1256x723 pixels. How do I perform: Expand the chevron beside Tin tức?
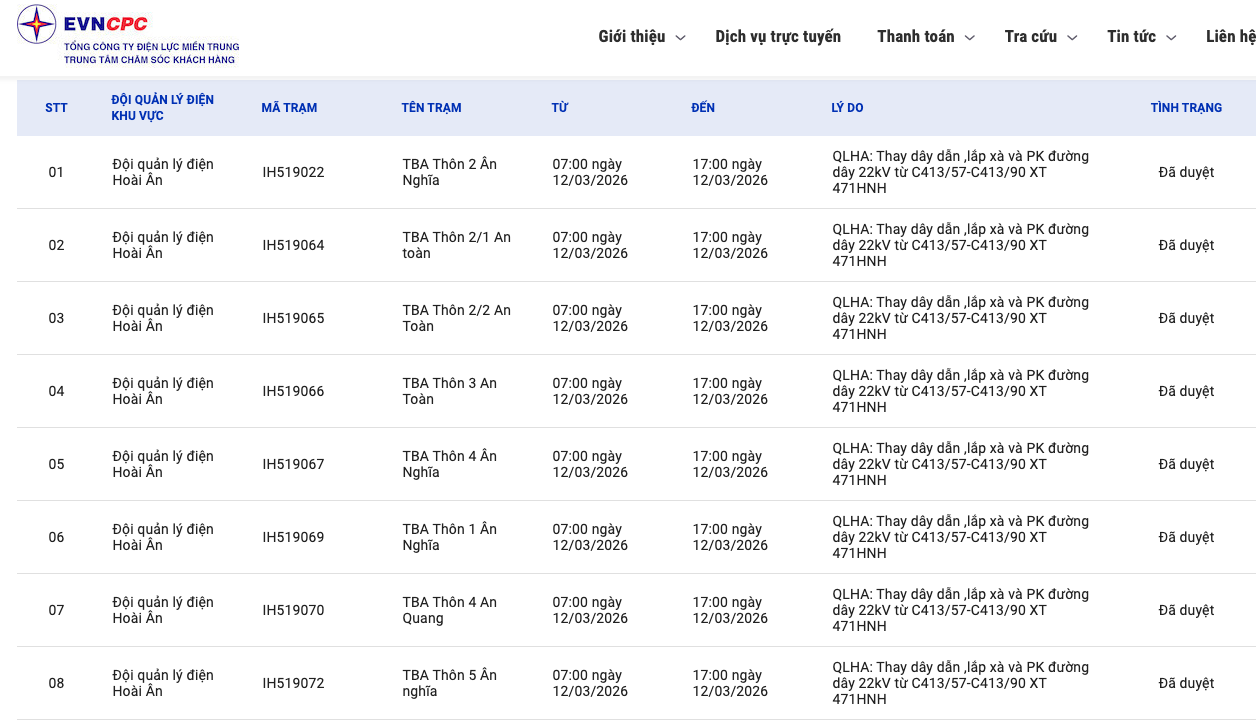click(x=1171, y=38)
